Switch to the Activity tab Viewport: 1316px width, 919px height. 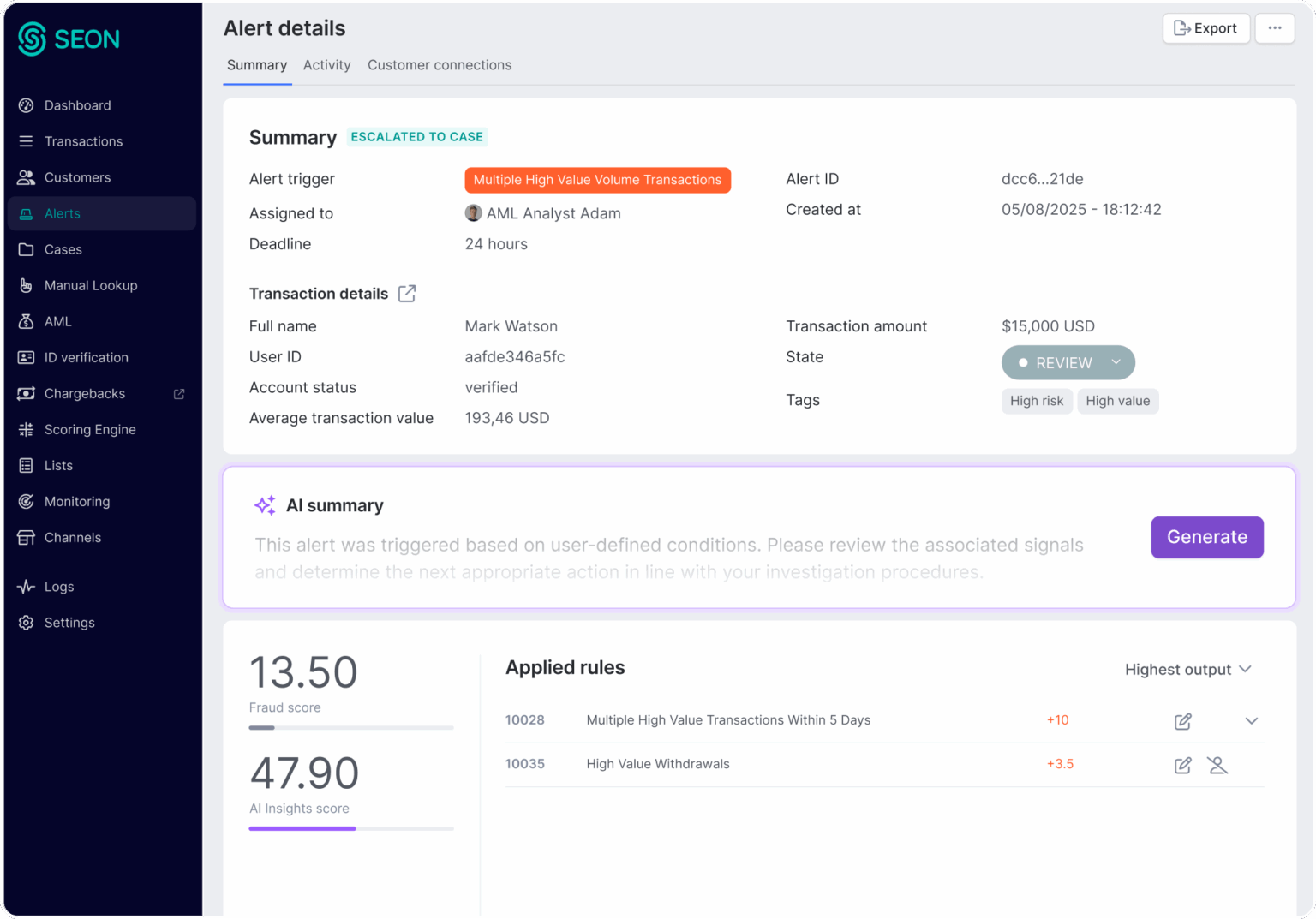(326, 65)
